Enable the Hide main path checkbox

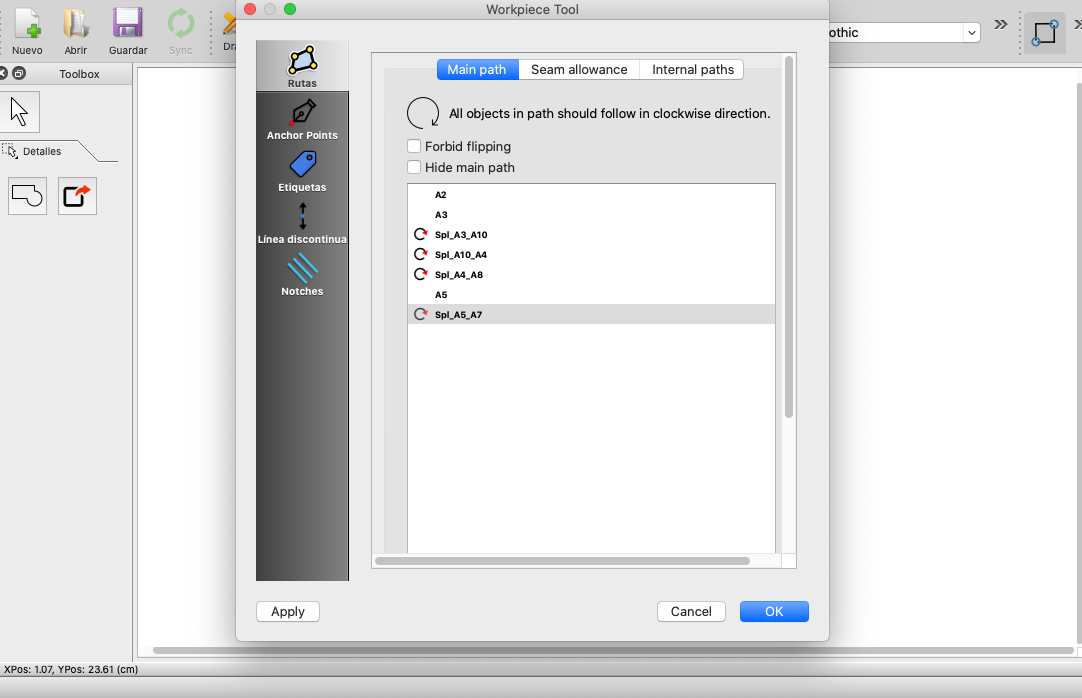[x=414, y=167]
